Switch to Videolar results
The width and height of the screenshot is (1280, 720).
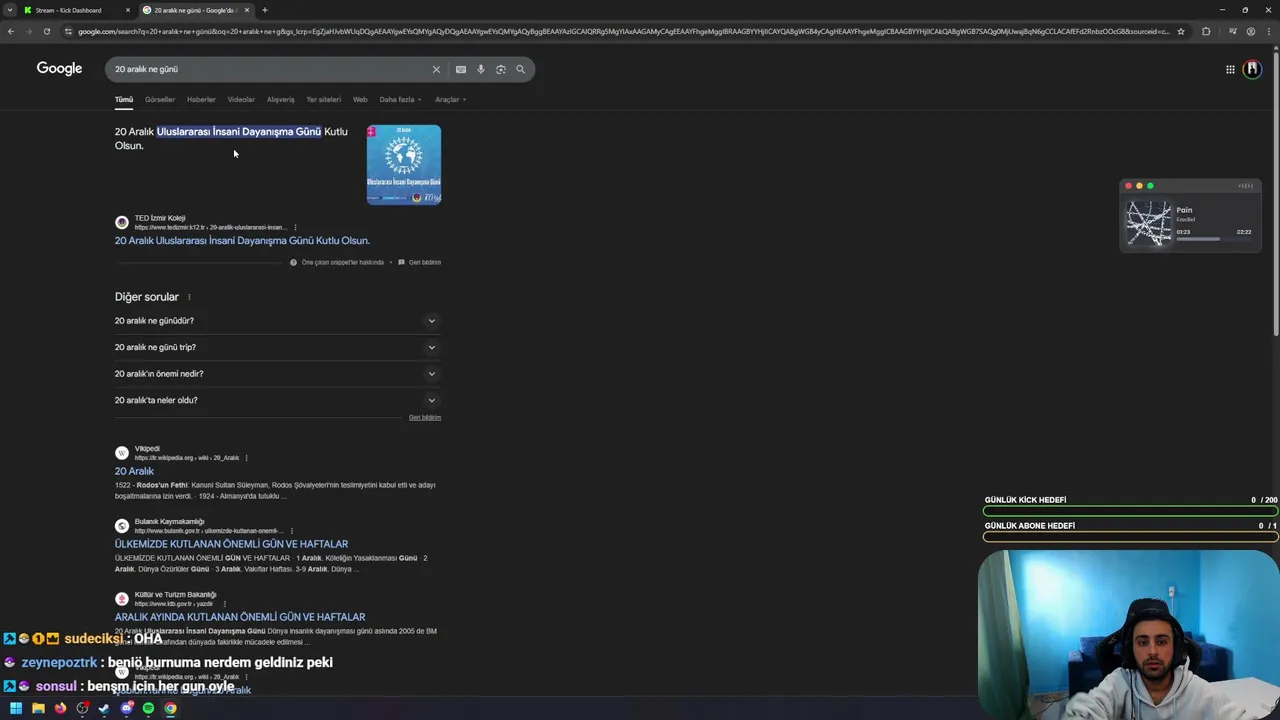[241, 99]
